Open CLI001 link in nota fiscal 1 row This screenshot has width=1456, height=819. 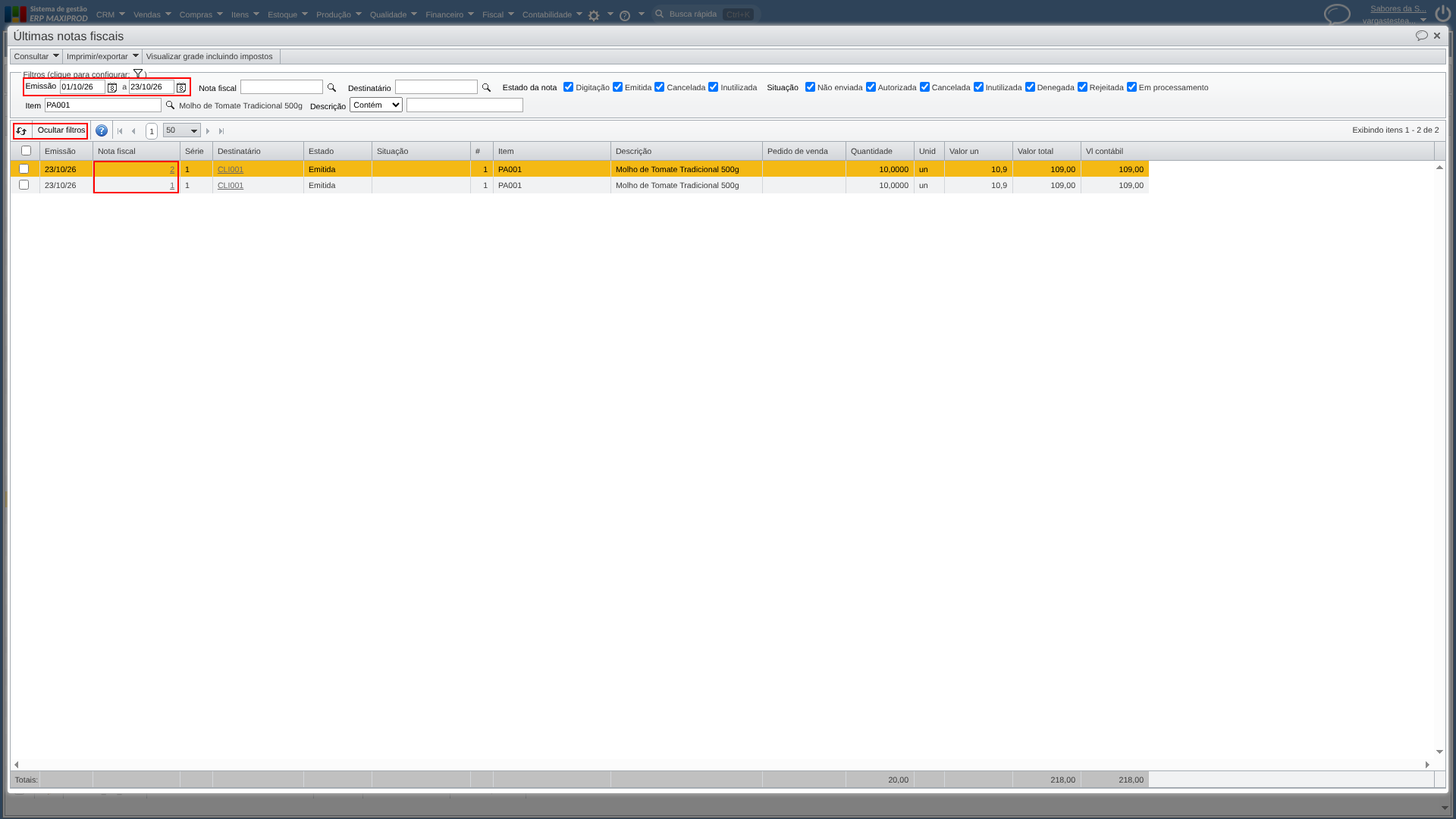pyautogui.click(x=231, y=185)
